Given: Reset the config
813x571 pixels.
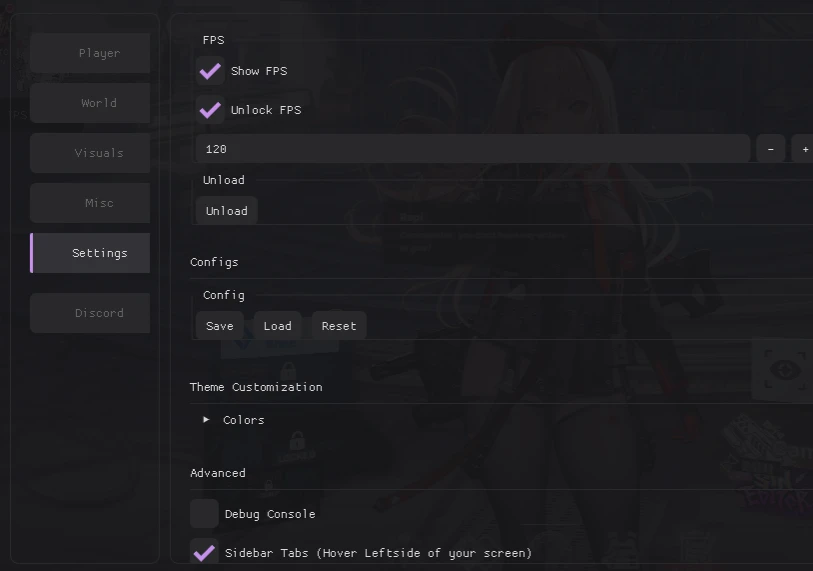Looking at the screenshot, I should pyautogui.click(x=339, y=326).
